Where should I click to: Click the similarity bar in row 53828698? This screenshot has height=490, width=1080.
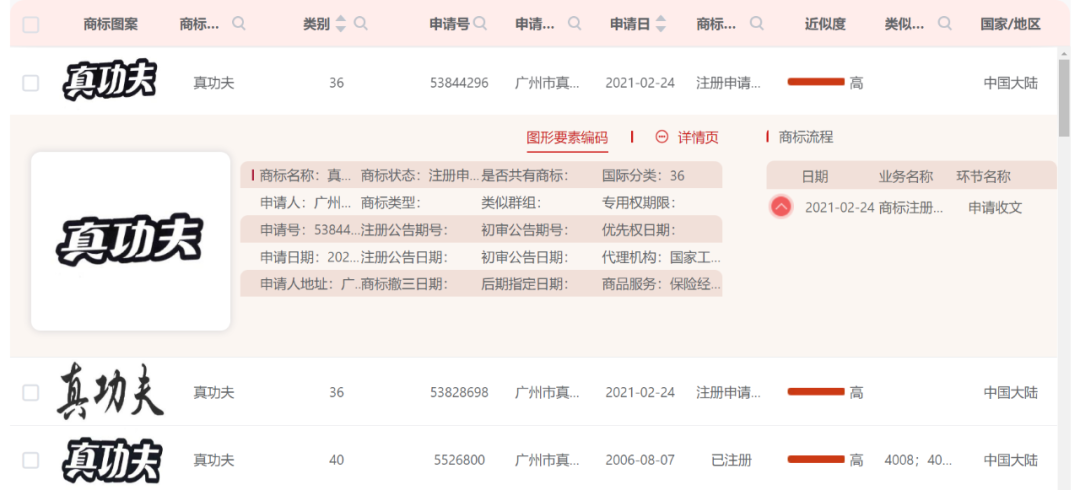816,391
